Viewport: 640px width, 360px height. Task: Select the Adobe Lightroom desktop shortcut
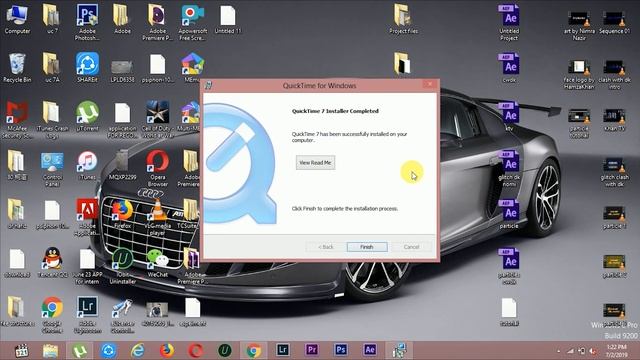click(x=87, y=314)
